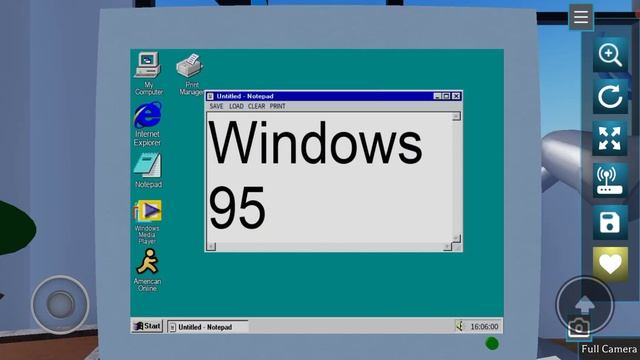640x360 pixels.
Task: Click SAVE in the Notepad menu
Action: pyautogui.click(x=216, y=106)
